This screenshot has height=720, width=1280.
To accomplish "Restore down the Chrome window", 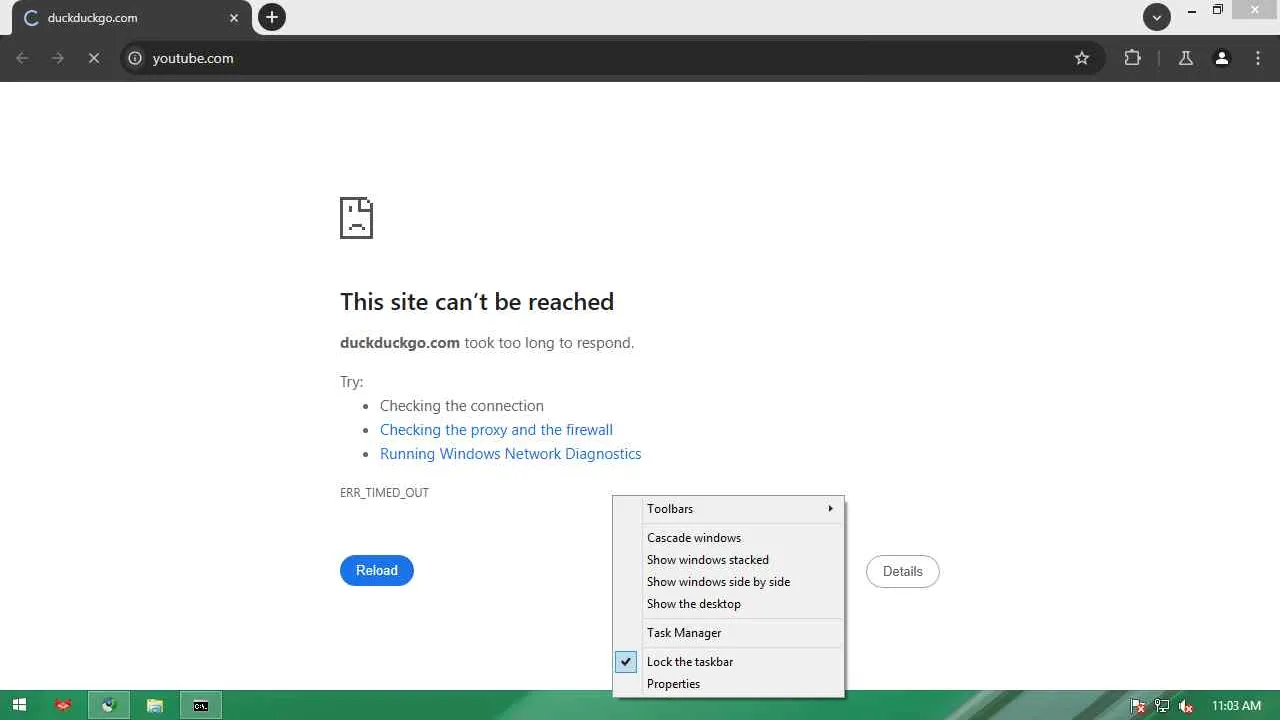I will click(x=1218, y=11).
